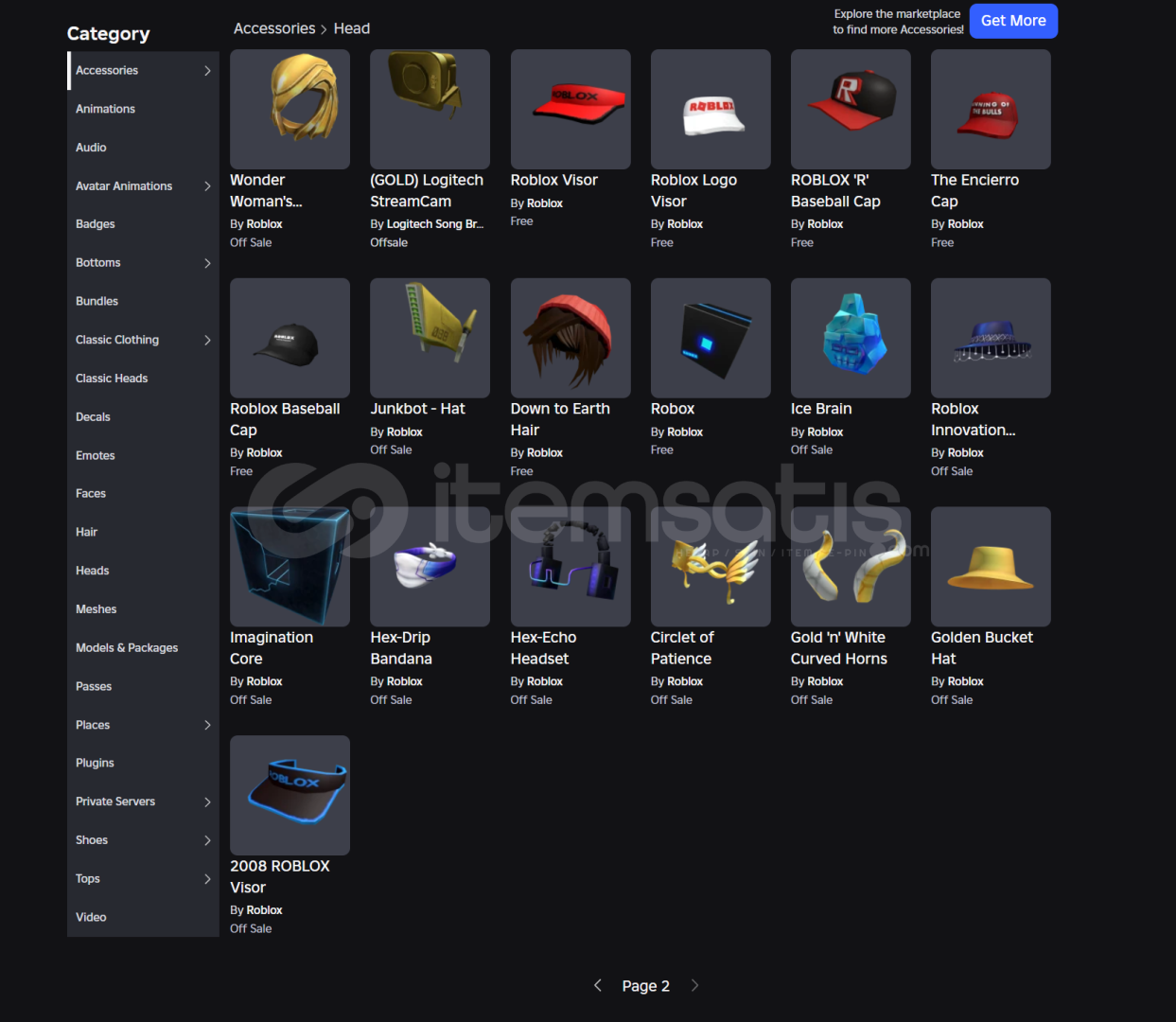Open the Badges category
Image resolution: width=1176 pixels, height=1022 pixels.
[x=143, y=224]
